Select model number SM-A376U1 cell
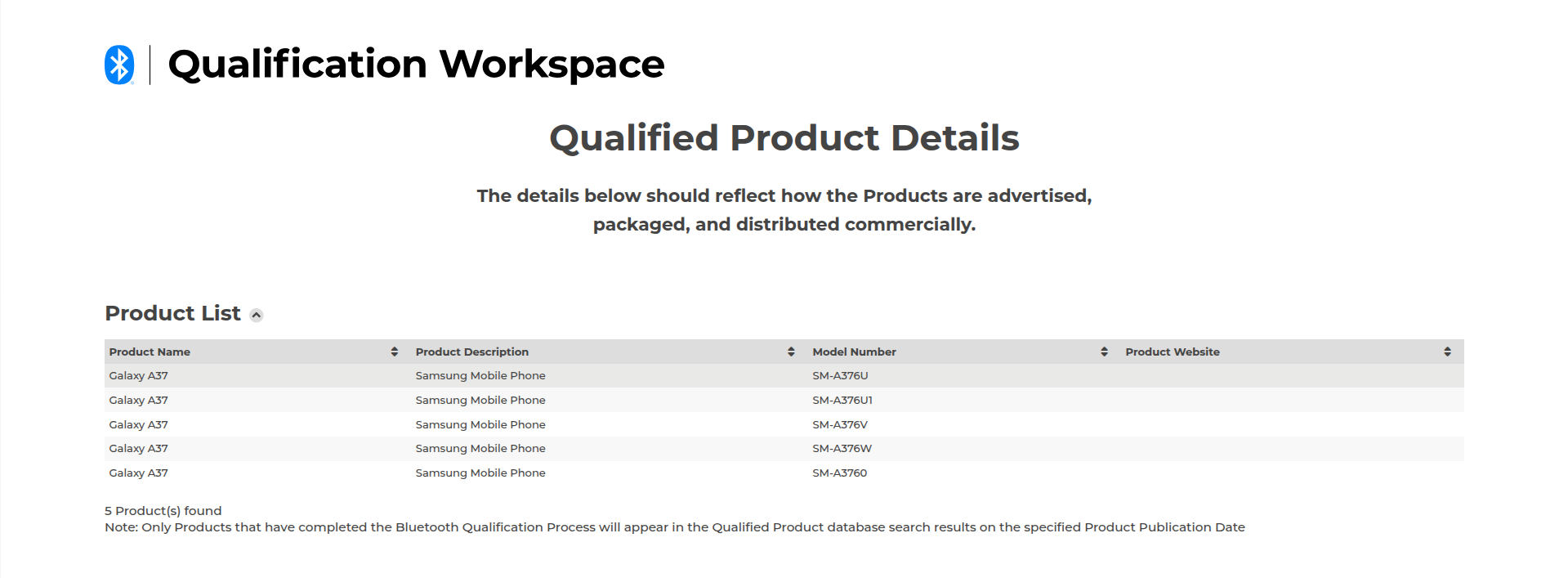This screenshot has width=1568, height=578. point(842,401)
